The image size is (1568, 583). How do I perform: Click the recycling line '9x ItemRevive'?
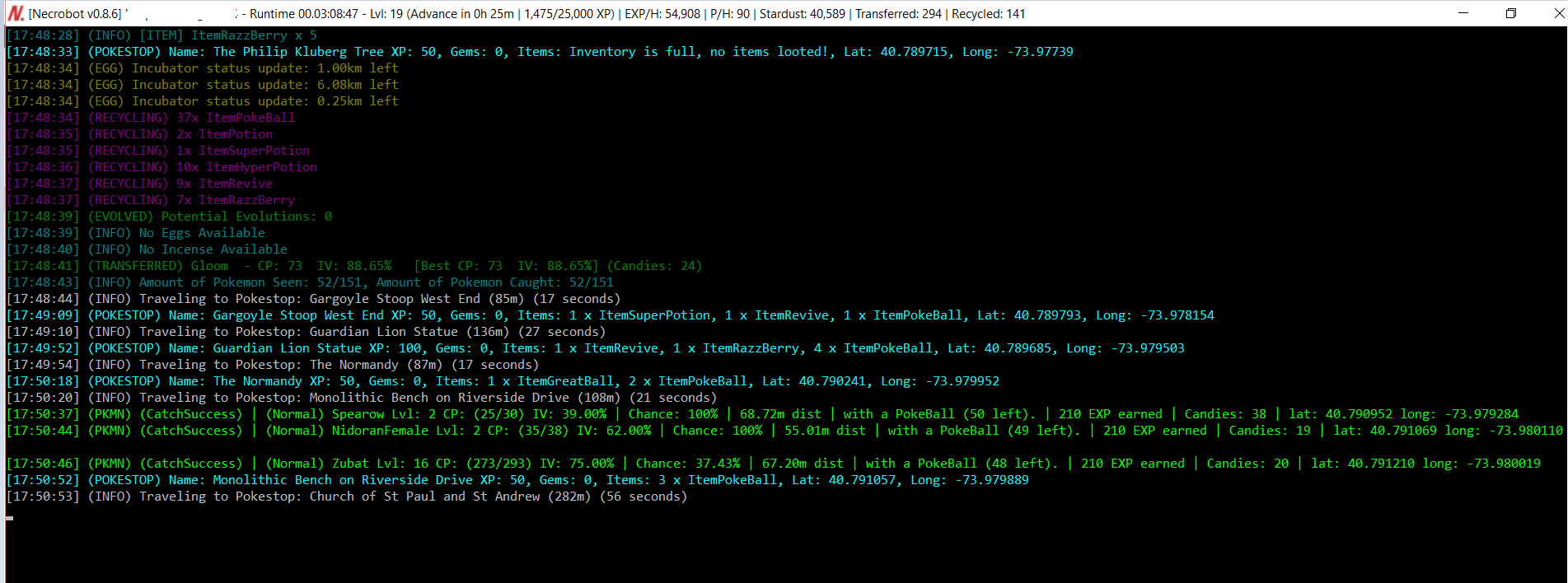tap(139, 184)
